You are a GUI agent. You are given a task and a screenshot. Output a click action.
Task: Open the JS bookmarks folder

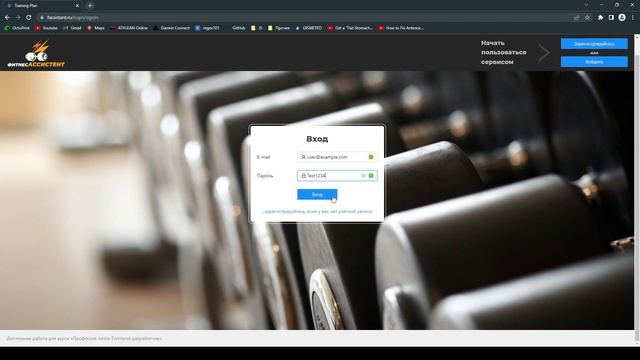257,28
